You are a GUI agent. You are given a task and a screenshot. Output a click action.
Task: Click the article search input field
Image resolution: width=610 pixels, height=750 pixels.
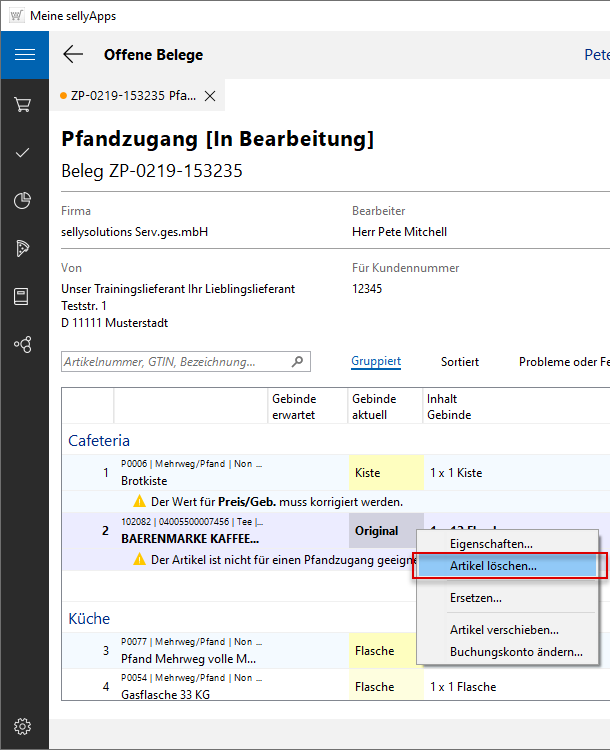175,362
